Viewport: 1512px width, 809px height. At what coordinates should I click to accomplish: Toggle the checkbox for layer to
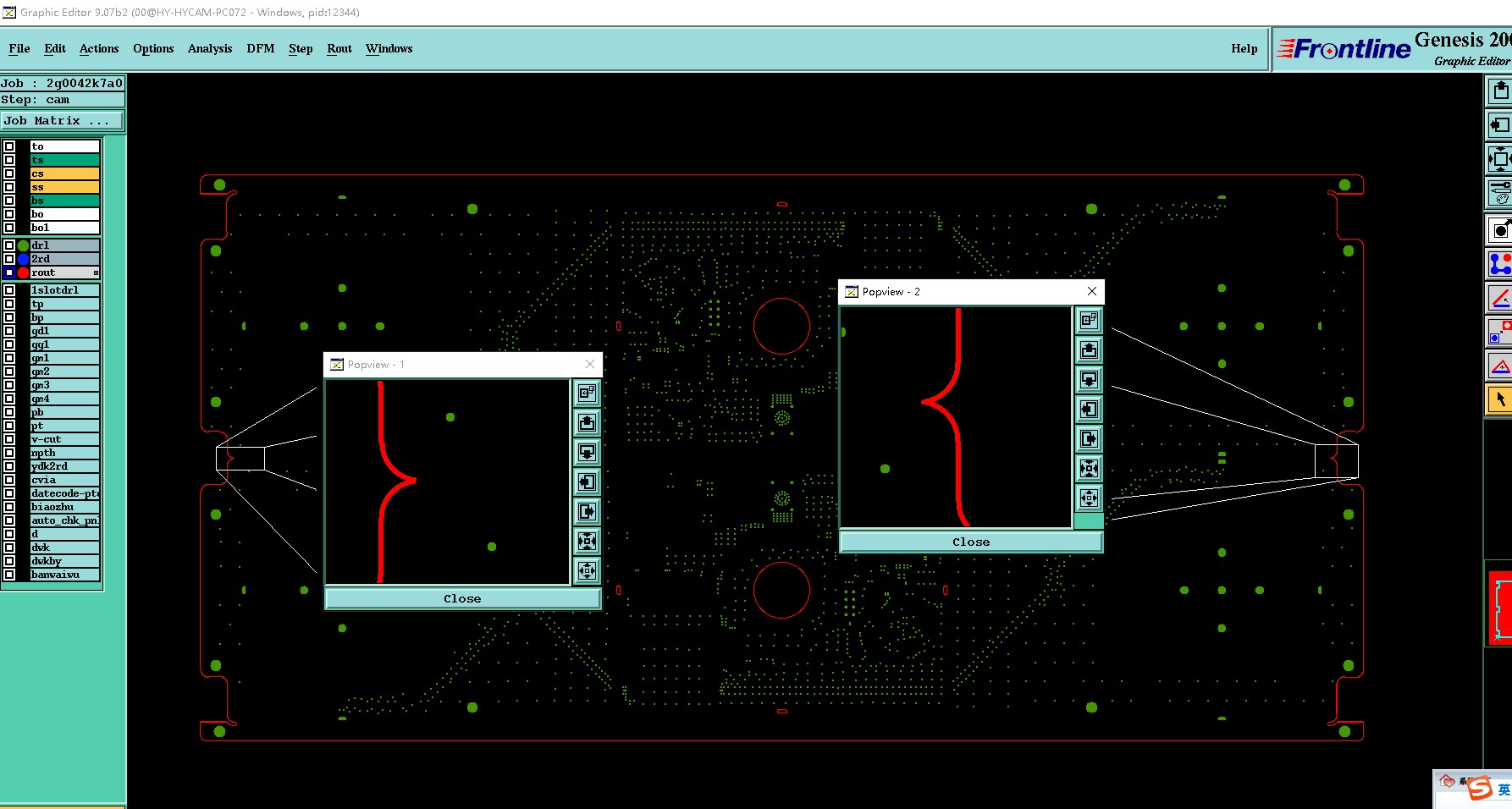pyautogui.click(x=9, y=146)
